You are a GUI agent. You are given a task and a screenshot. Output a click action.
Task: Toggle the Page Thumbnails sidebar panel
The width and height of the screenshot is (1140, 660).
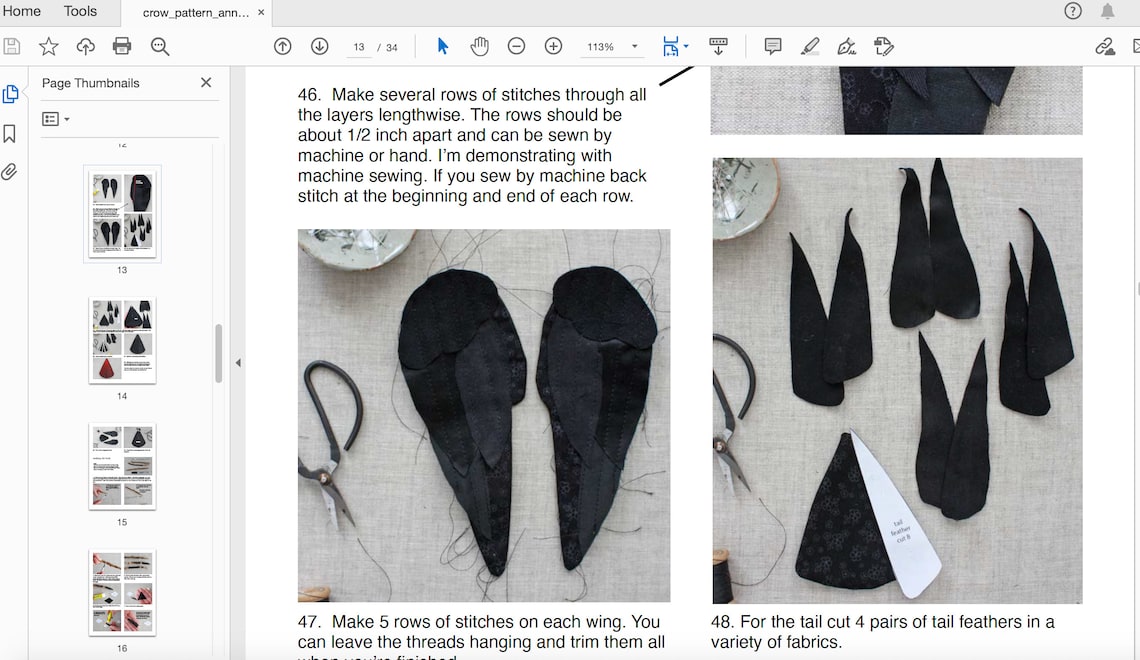pyautogui.click(x=11, y=92)
